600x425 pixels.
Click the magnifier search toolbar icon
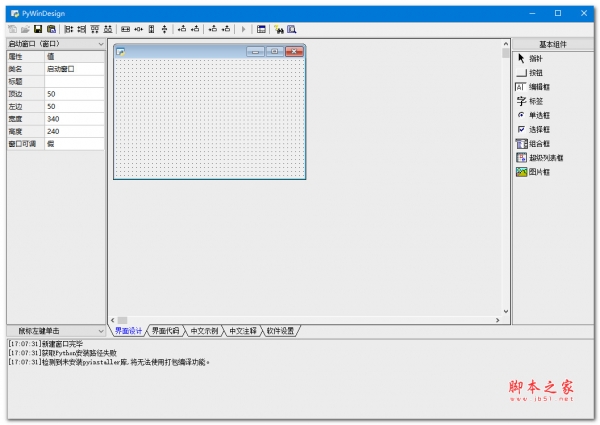pyautogui.click(x=292, y=29)
